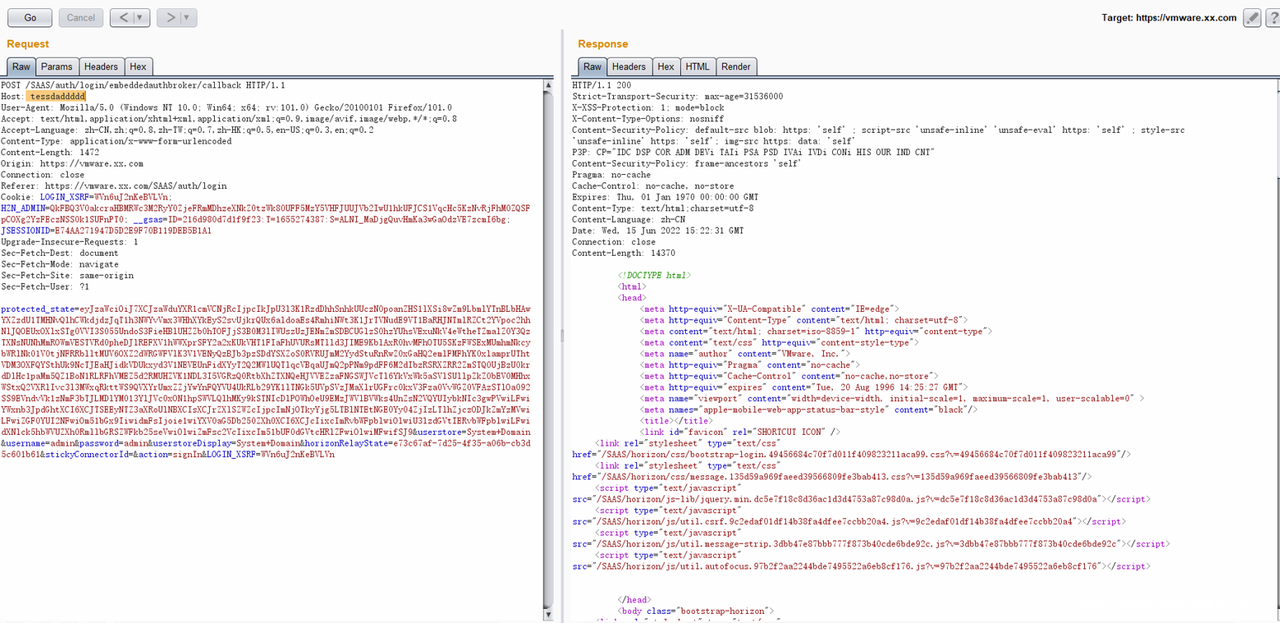Switch to response HTML tab

pos(697,67)
